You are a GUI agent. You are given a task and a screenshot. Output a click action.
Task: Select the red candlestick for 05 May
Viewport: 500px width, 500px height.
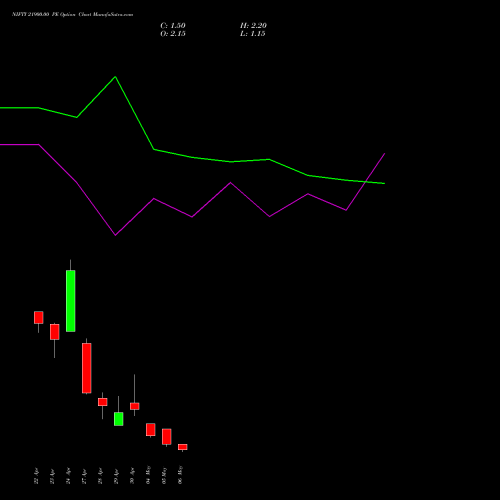(x=167, y=437)
